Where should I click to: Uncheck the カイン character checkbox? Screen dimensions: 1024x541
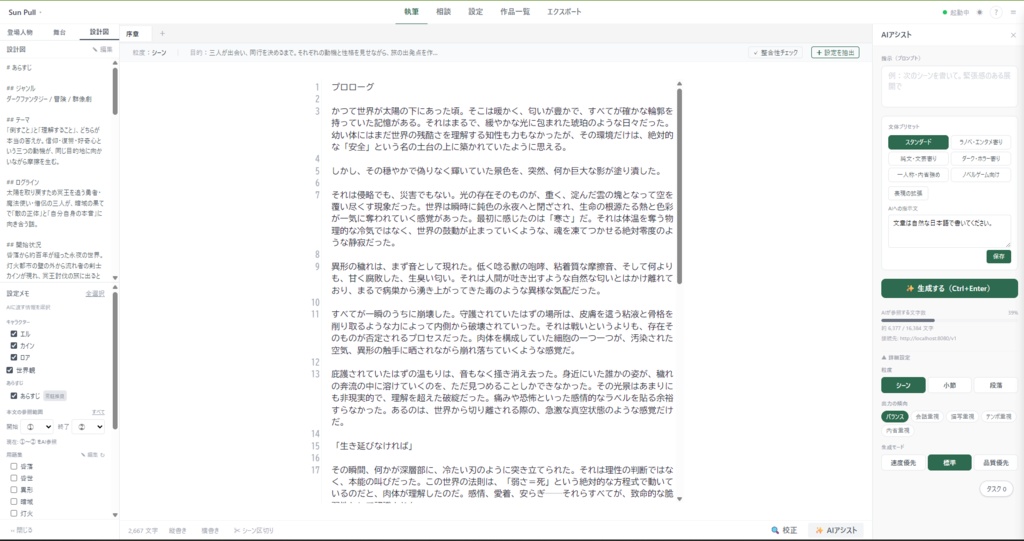click(x=14, y=345)
